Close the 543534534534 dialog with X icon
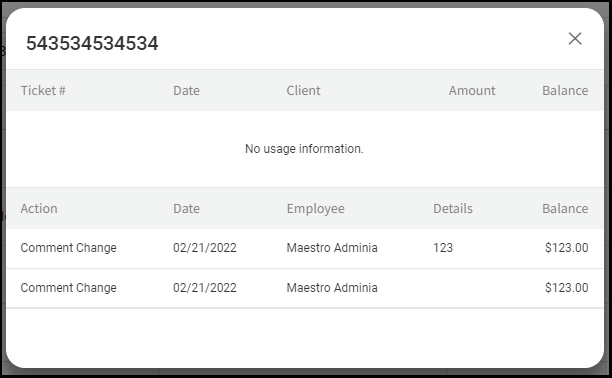Viewport: 612px width, 378px height. pyautogui.click(x=575, y=39)
